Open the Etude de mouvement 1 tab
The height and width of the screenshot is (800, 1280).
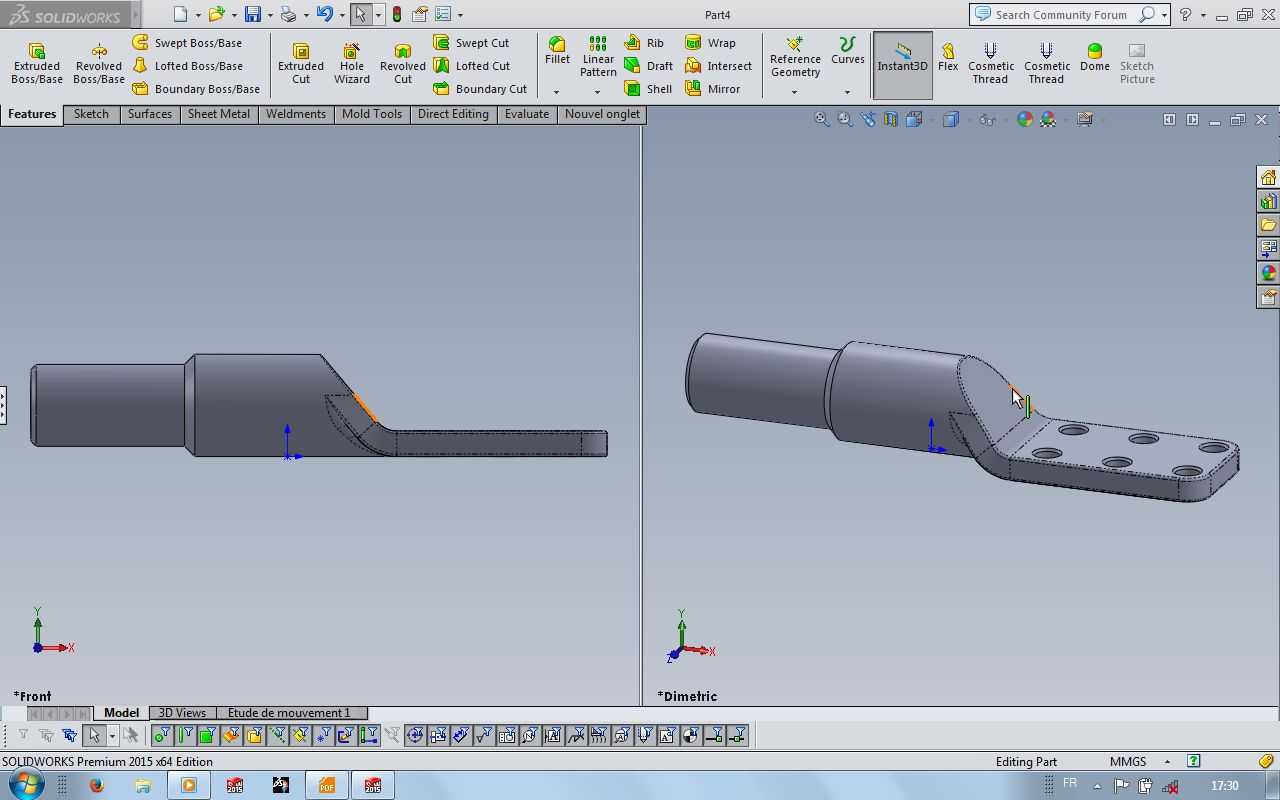291,713
